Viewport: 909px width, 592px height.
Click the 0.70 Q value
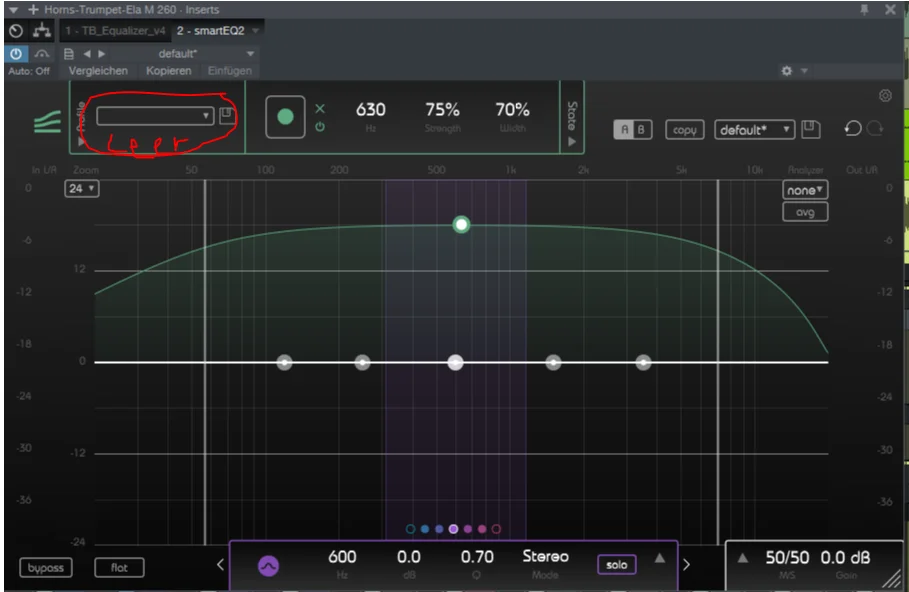(x=477, y=557)
